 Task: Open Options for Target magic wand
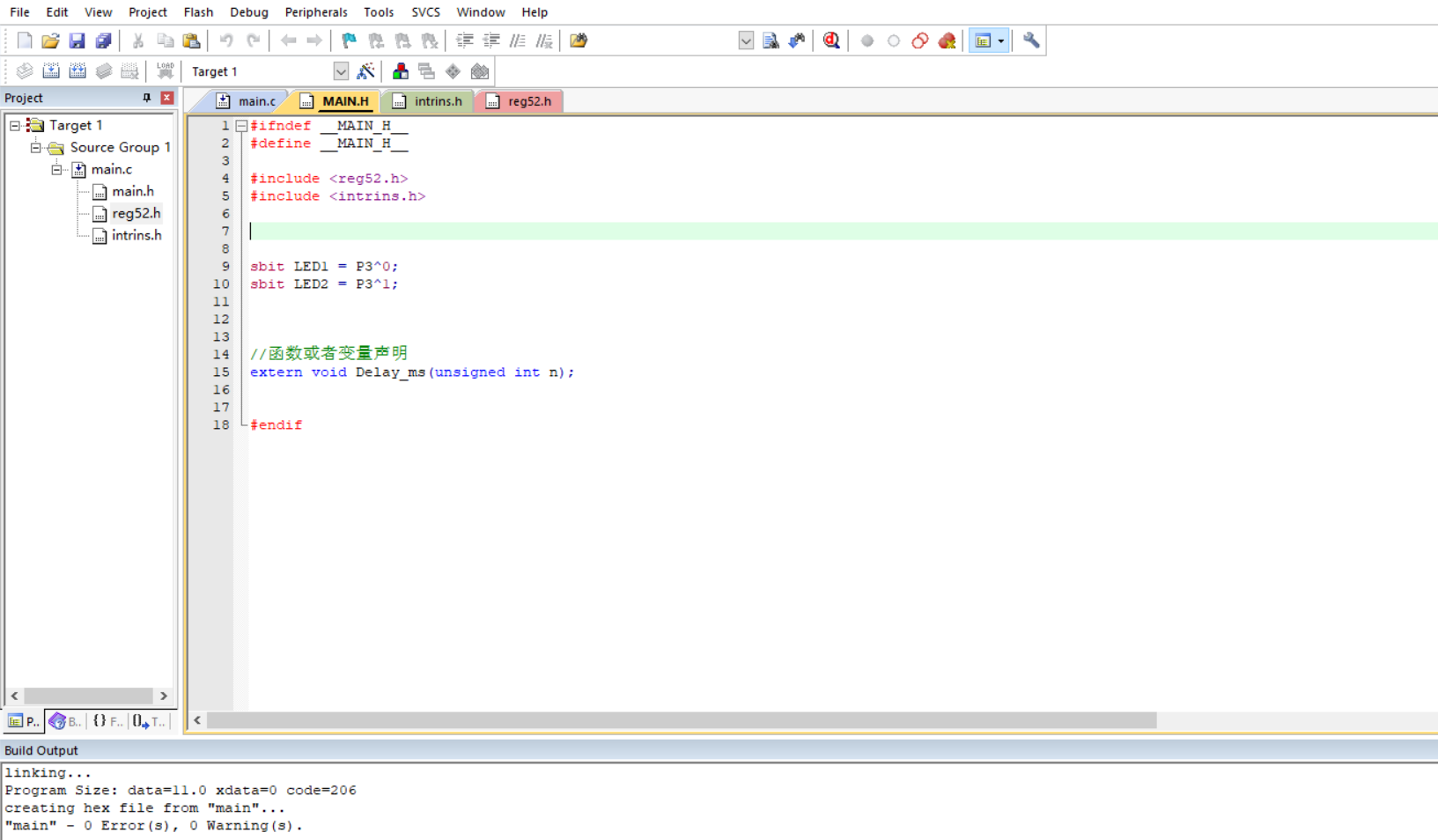[365, 71]
